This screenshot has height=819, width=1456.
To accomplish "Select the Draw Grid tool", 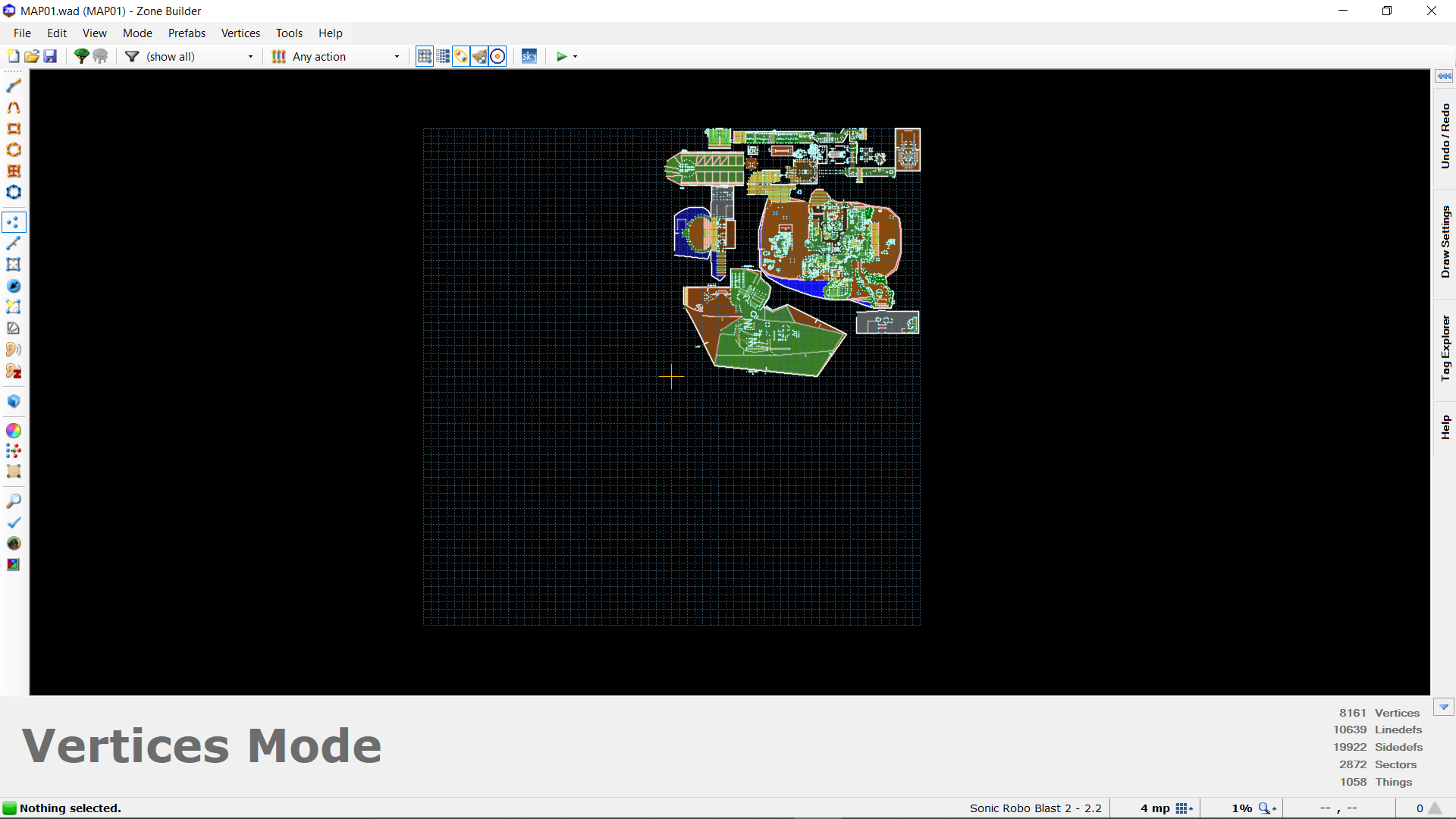I will pos(14,171).
